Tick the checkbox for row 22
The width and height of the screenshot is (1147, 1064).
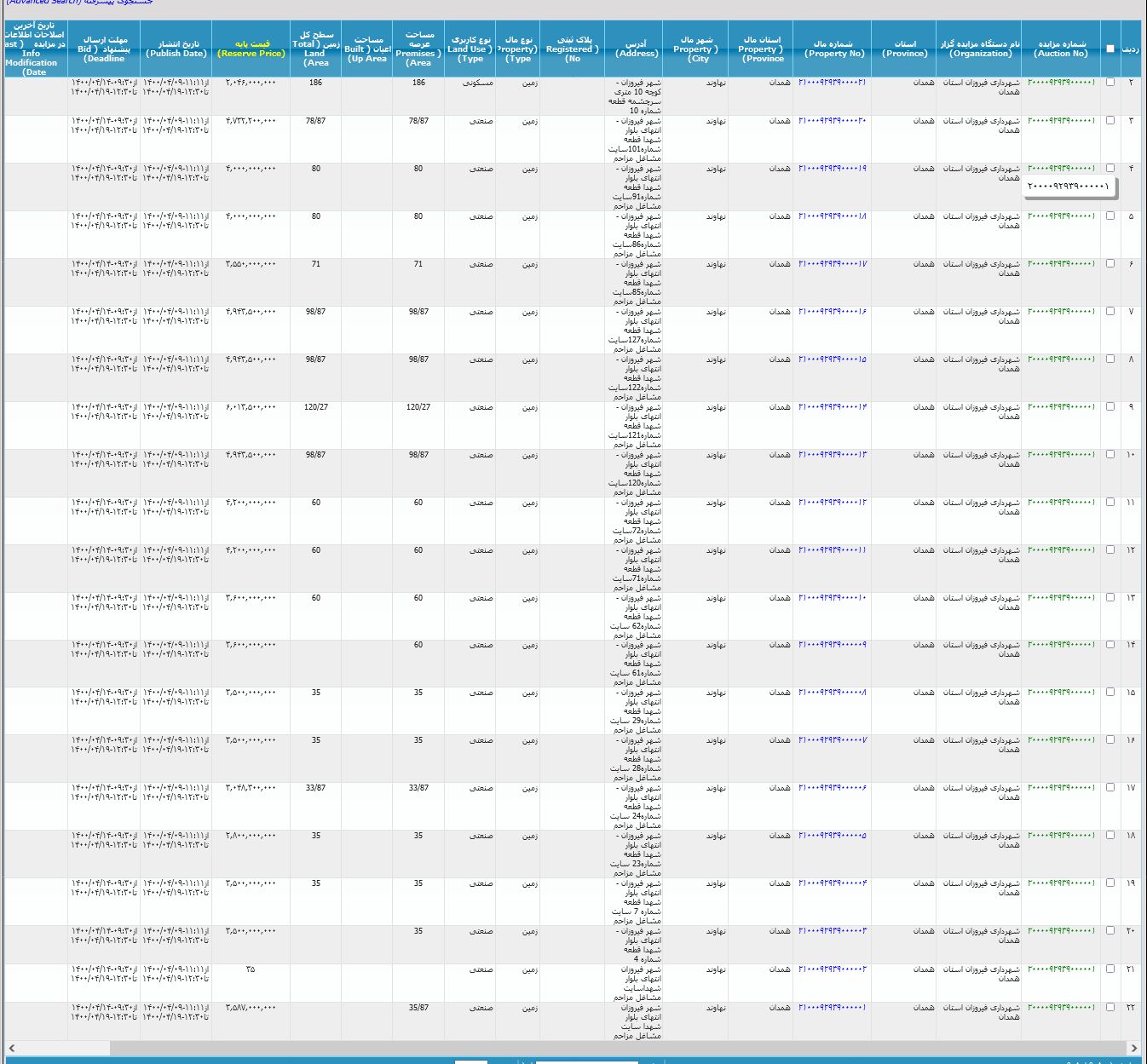pos(1110,1008)
